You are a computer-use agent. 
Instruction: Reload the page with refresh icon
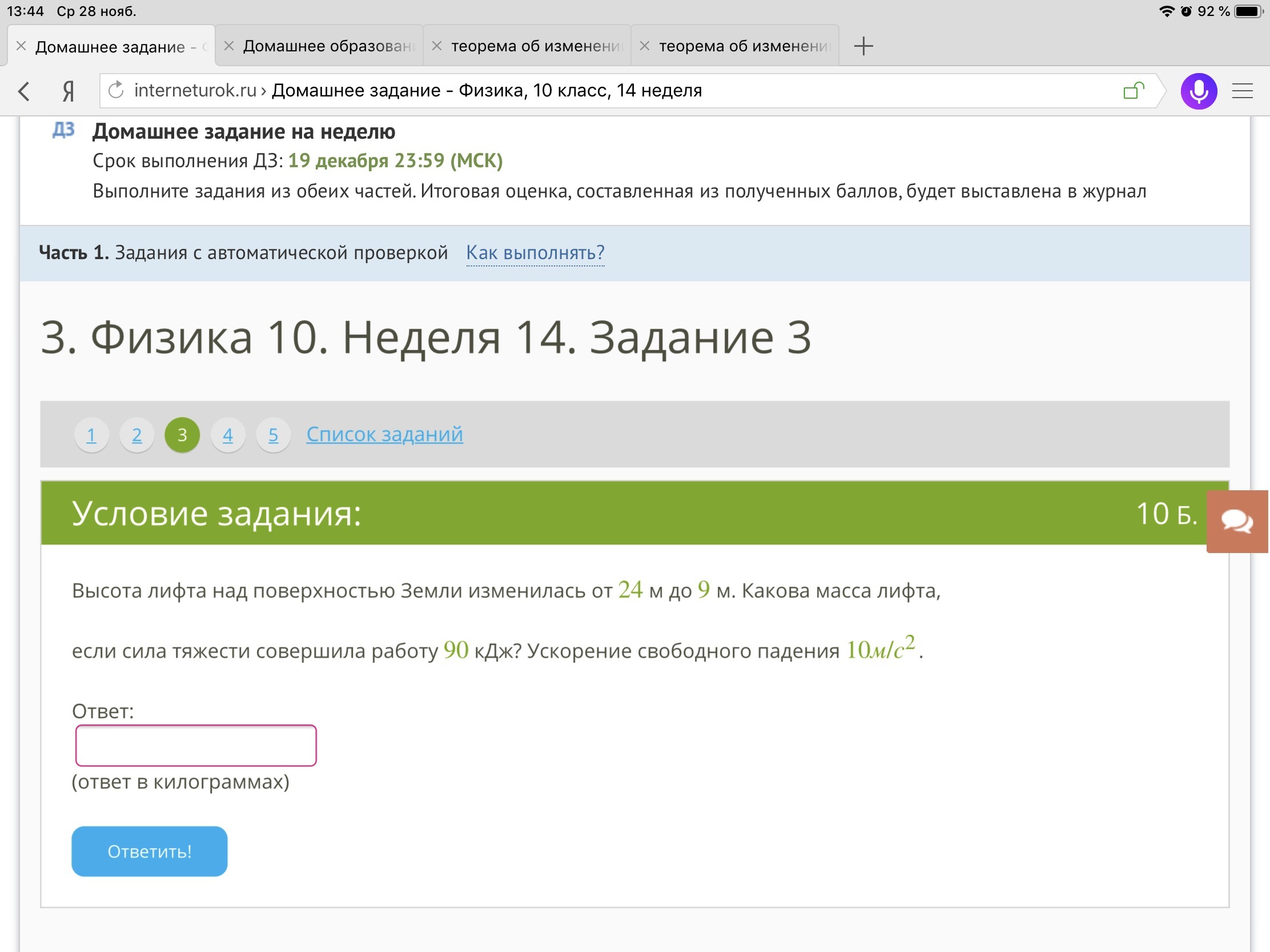[x=116, y=90]
